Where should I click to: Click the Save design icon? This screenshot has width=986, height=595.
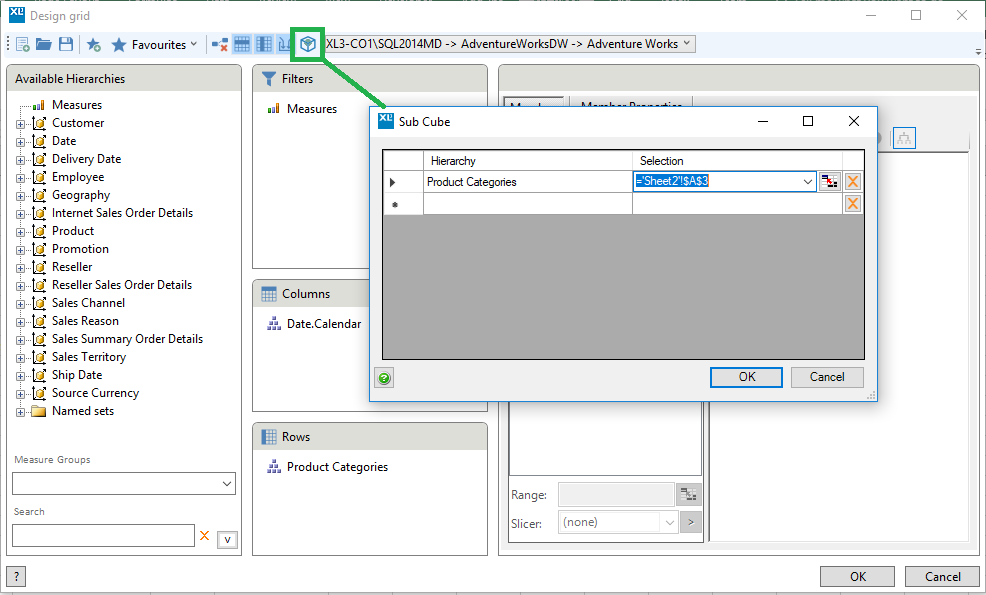pos(66,44)
